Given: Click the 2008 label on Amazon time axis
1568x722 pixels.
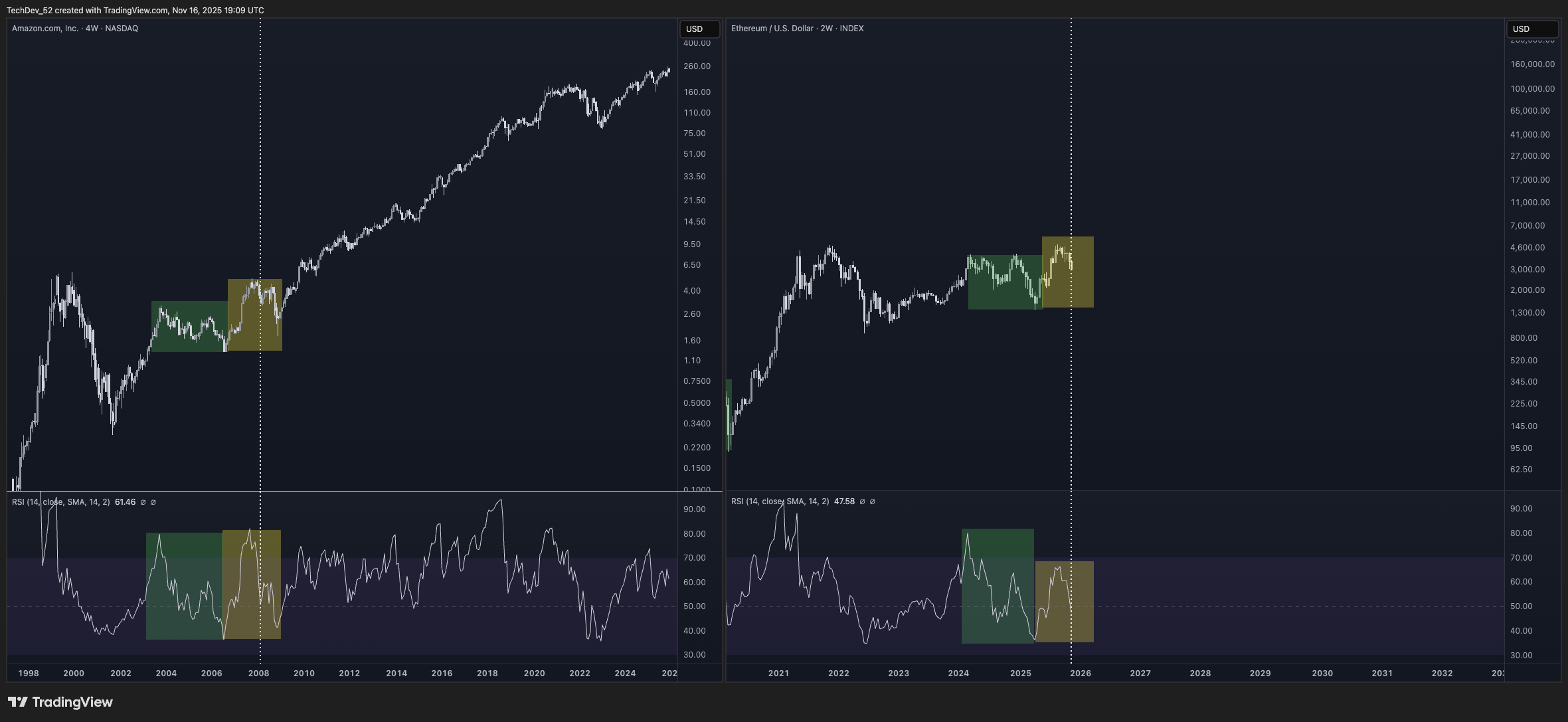Looking at the screenshot, I should [x=258, y=673].
